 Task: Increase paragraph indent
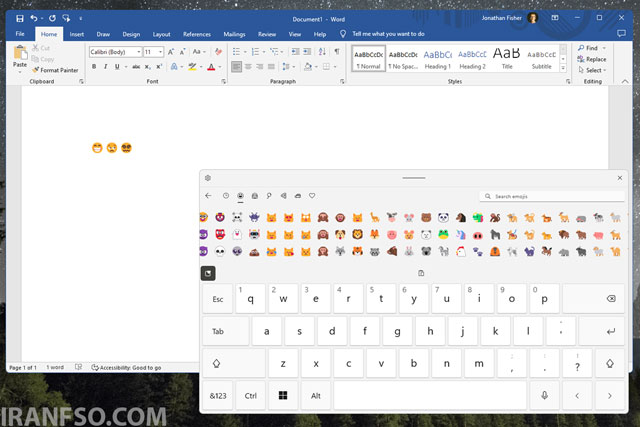pos(307,51)
